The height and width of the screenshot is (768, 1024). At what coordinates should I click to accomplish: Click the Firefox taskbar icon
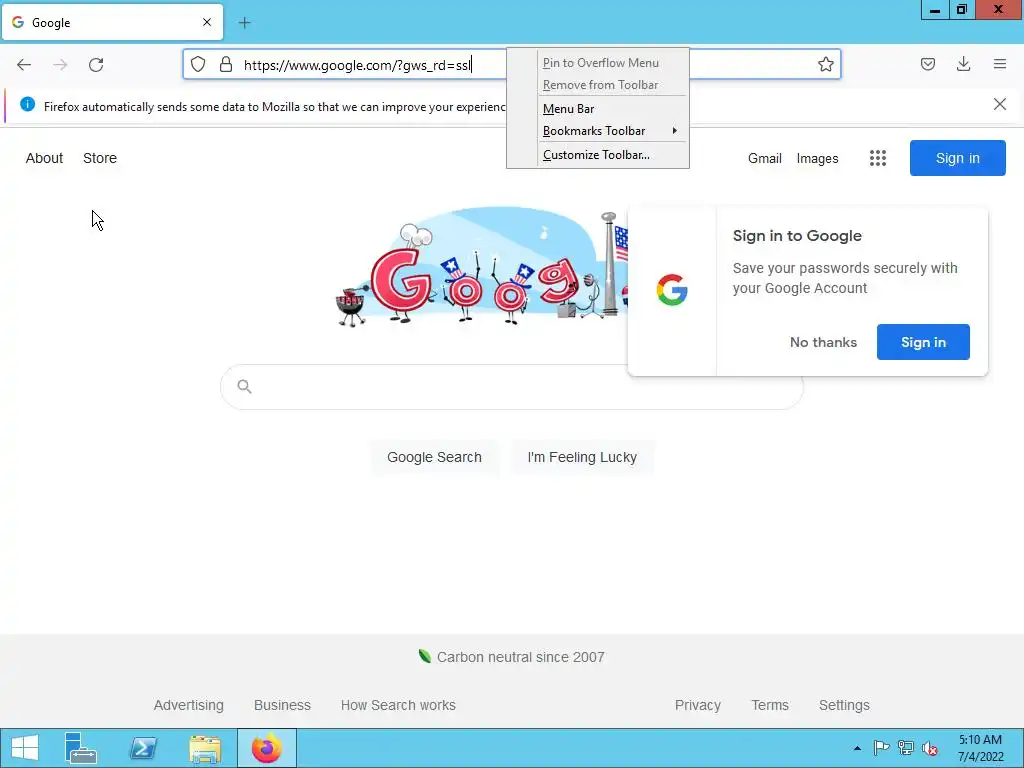[x=266, y=748]
